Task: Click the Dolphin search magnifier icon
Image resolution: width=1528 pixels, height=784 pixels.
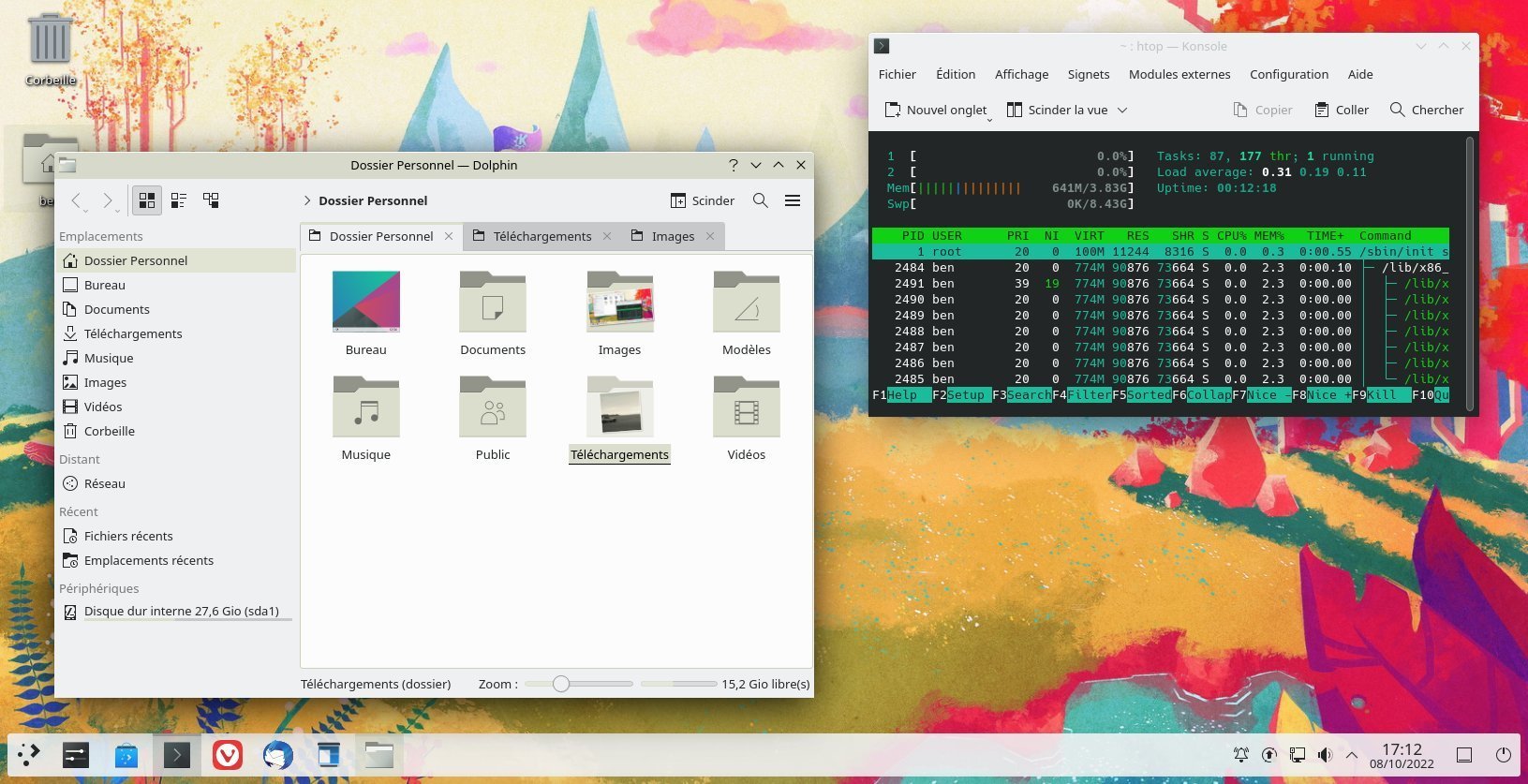Action: [x=761, y=200]
